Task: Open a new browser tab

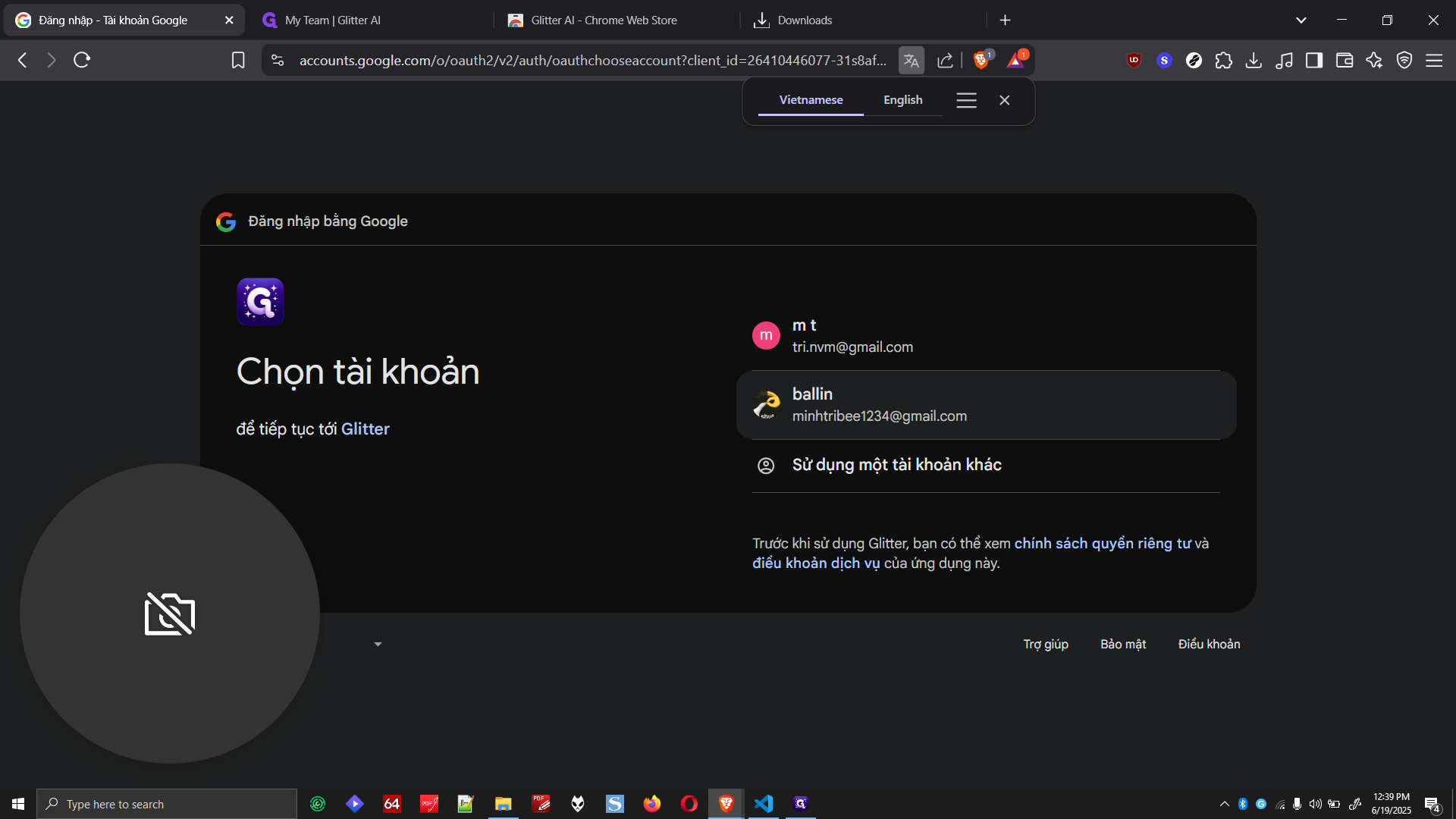Action: coord(1005,20)
